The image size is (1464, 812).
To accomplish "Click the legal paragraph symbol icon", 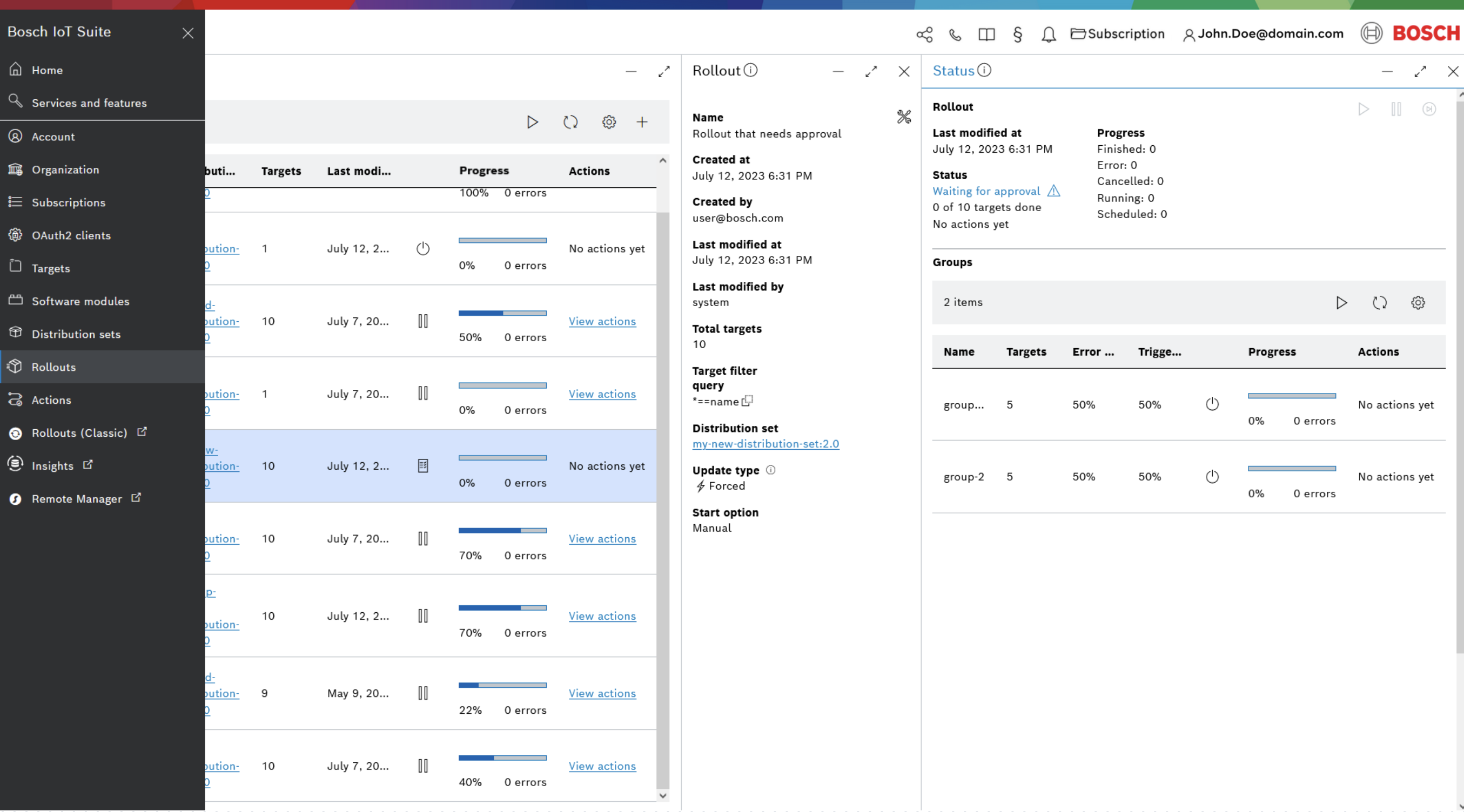I will [1017, 34].
